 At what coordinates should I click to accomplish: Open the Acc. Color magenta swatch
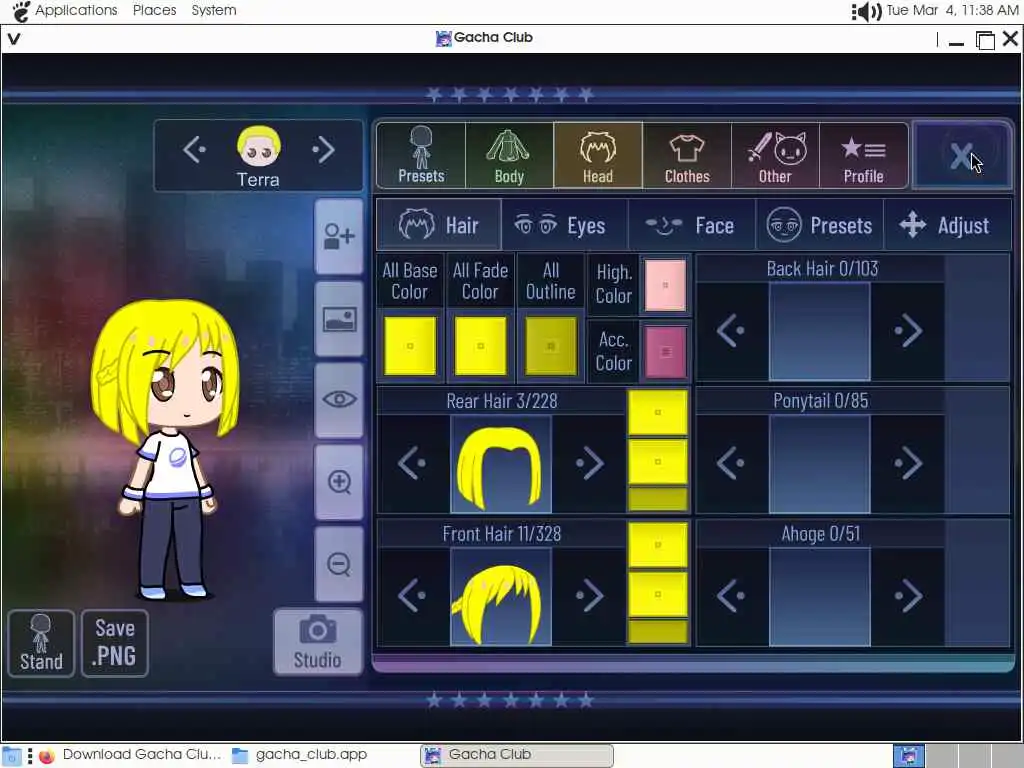click(x=665, y=352)
